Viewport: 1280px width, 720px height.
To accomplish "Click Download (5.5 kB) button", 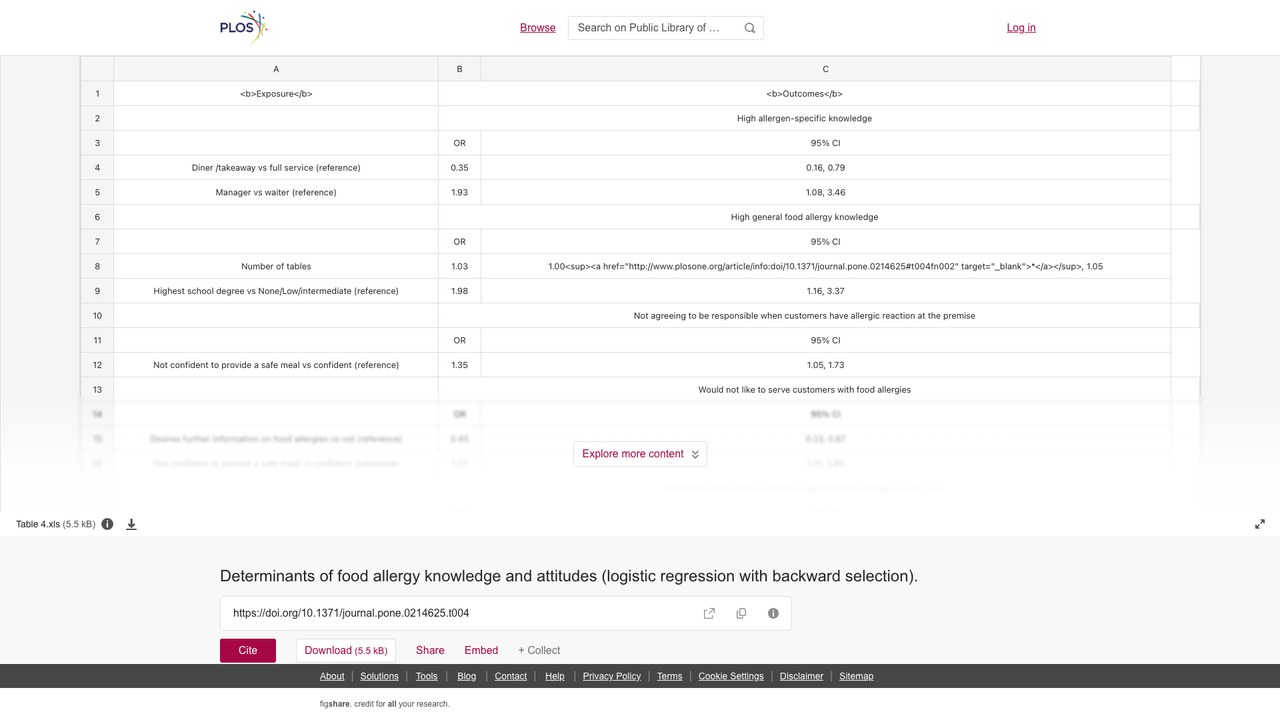I will pyautogui.click(x=346, y=650).
